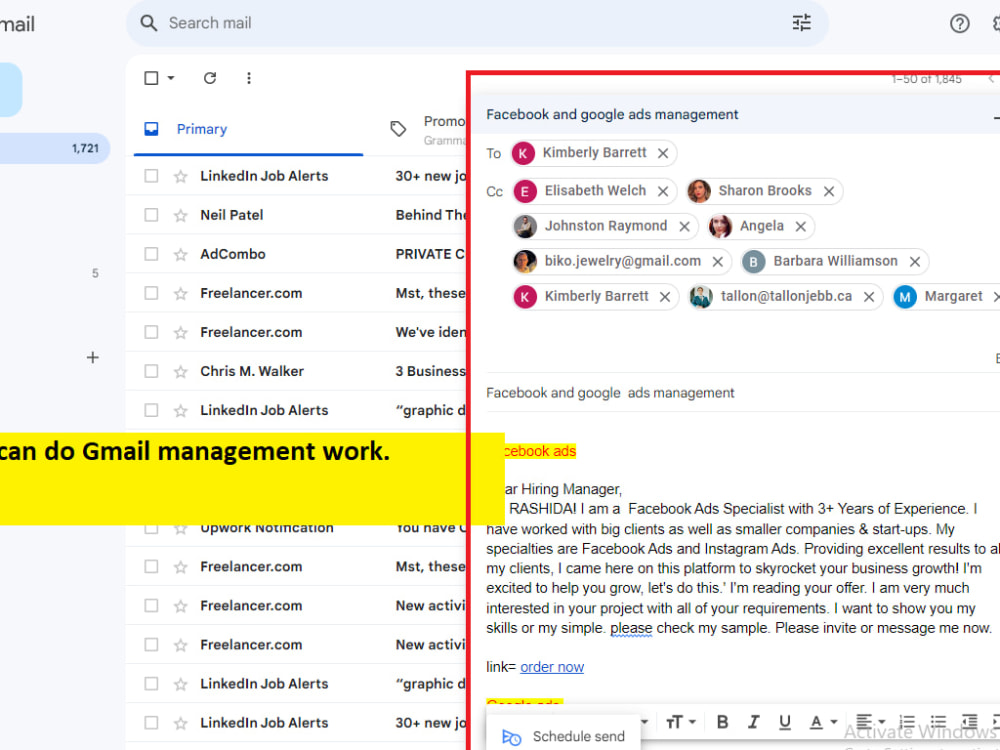Open inbox folder showing 1,721 unread
This screenshot has width=1000, height=750.
[x=55, y=149]
